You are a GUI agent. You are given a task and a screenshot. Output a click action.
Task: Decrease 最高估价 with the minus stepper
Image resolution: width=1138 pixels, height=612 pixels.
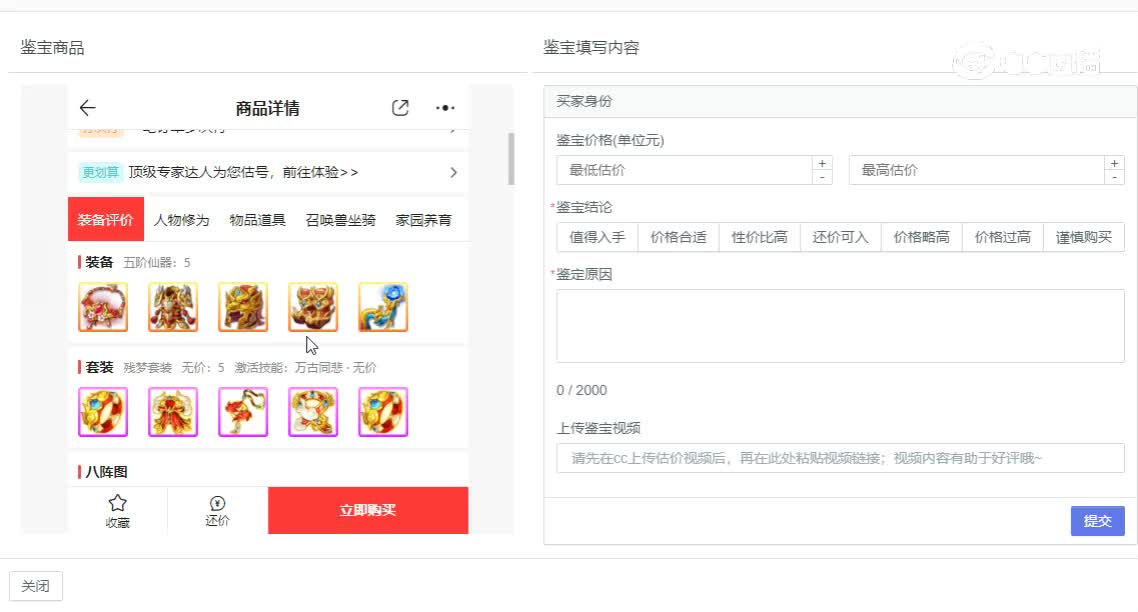coord(1114,177)
